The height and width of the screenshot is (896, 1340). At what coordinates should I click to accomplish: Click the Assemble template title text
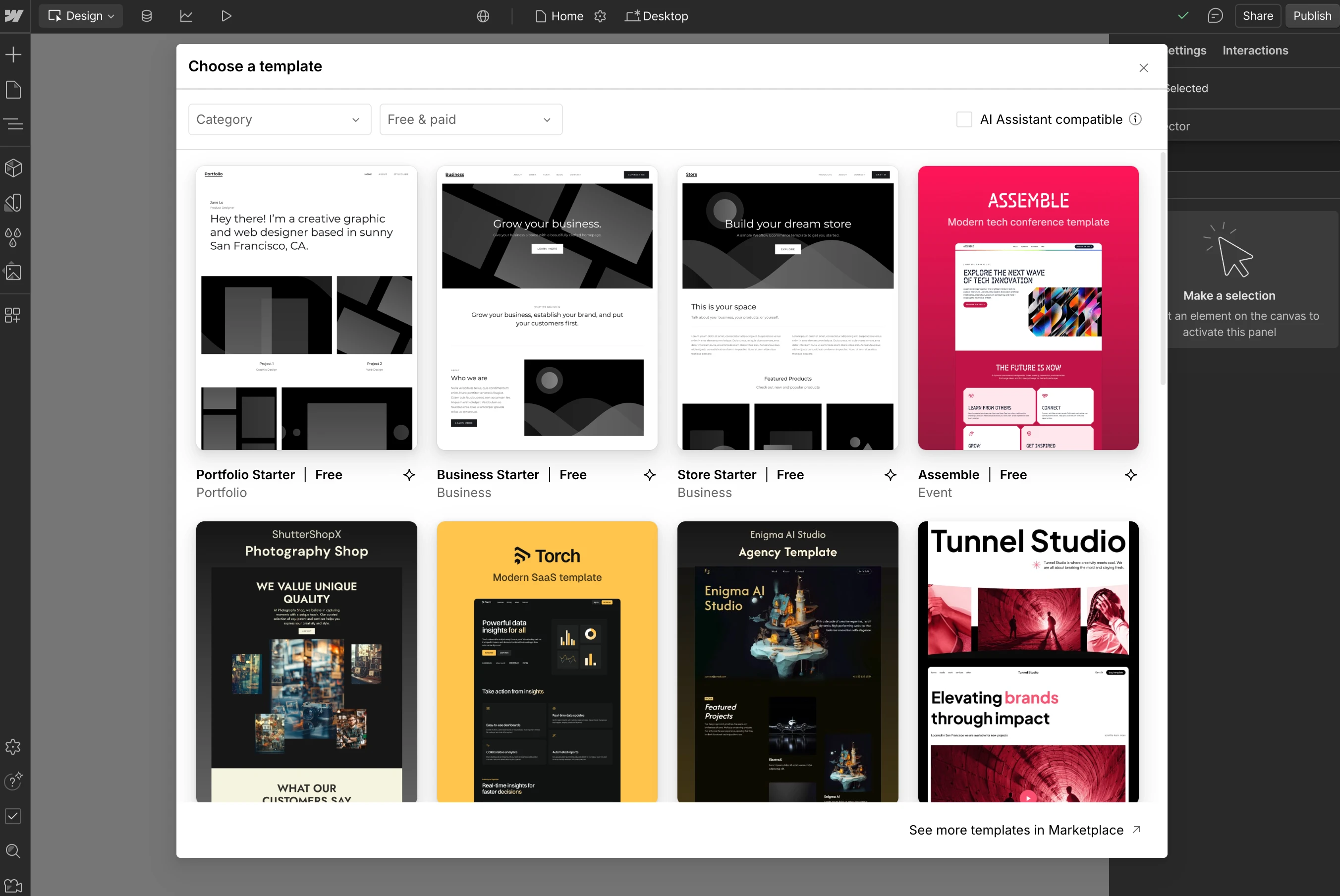[949, 475]
